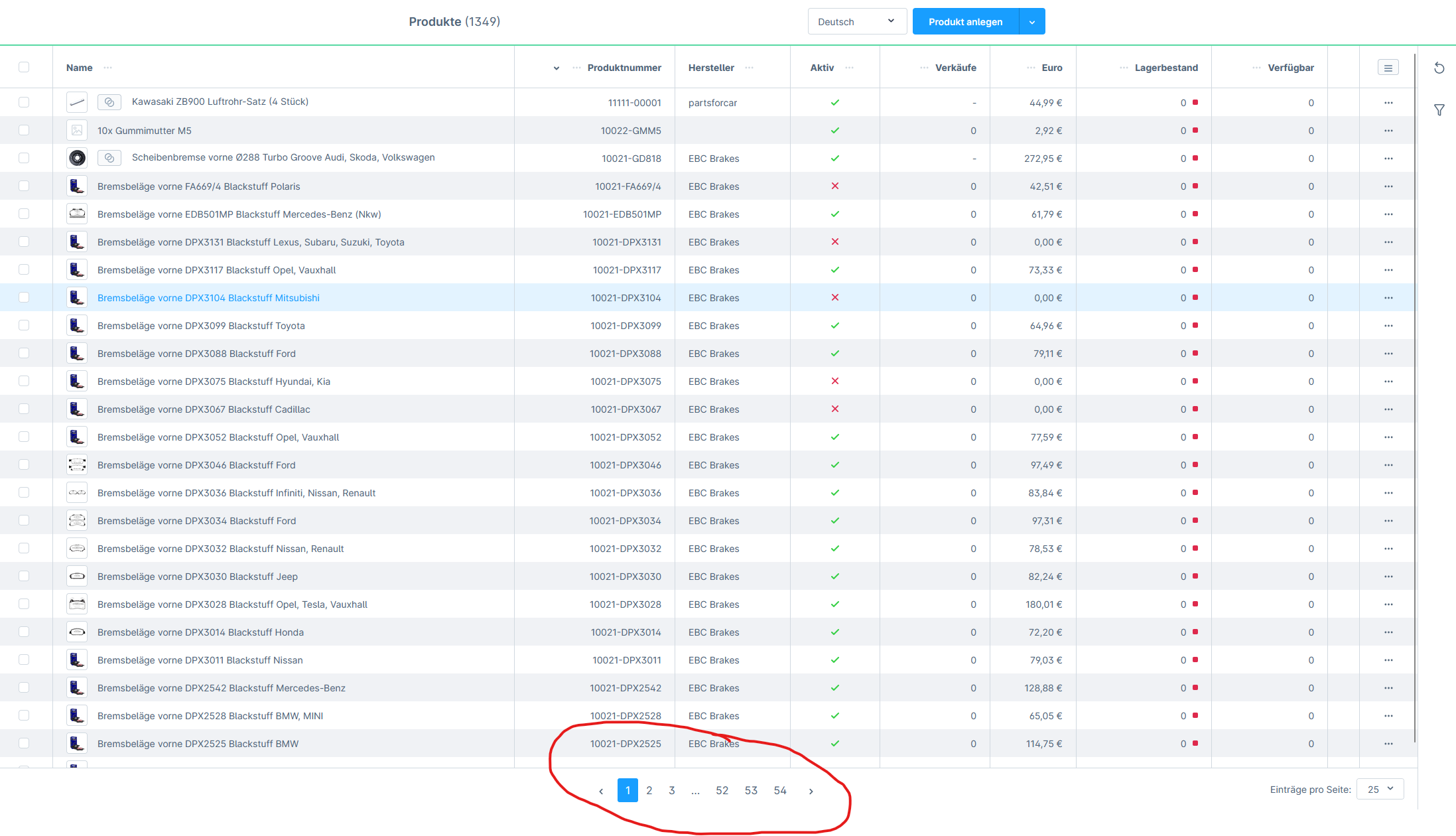Go to page 2 in pagination
The height and width of the screenshot is (836, 1456).
click(x=649, y=790)
